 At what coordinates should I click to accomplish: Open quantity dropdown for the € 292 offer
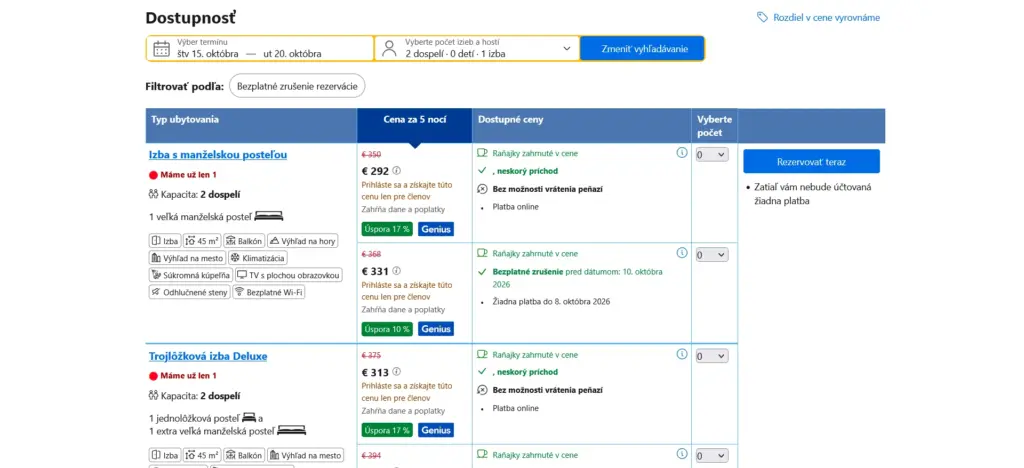point(711,155)
